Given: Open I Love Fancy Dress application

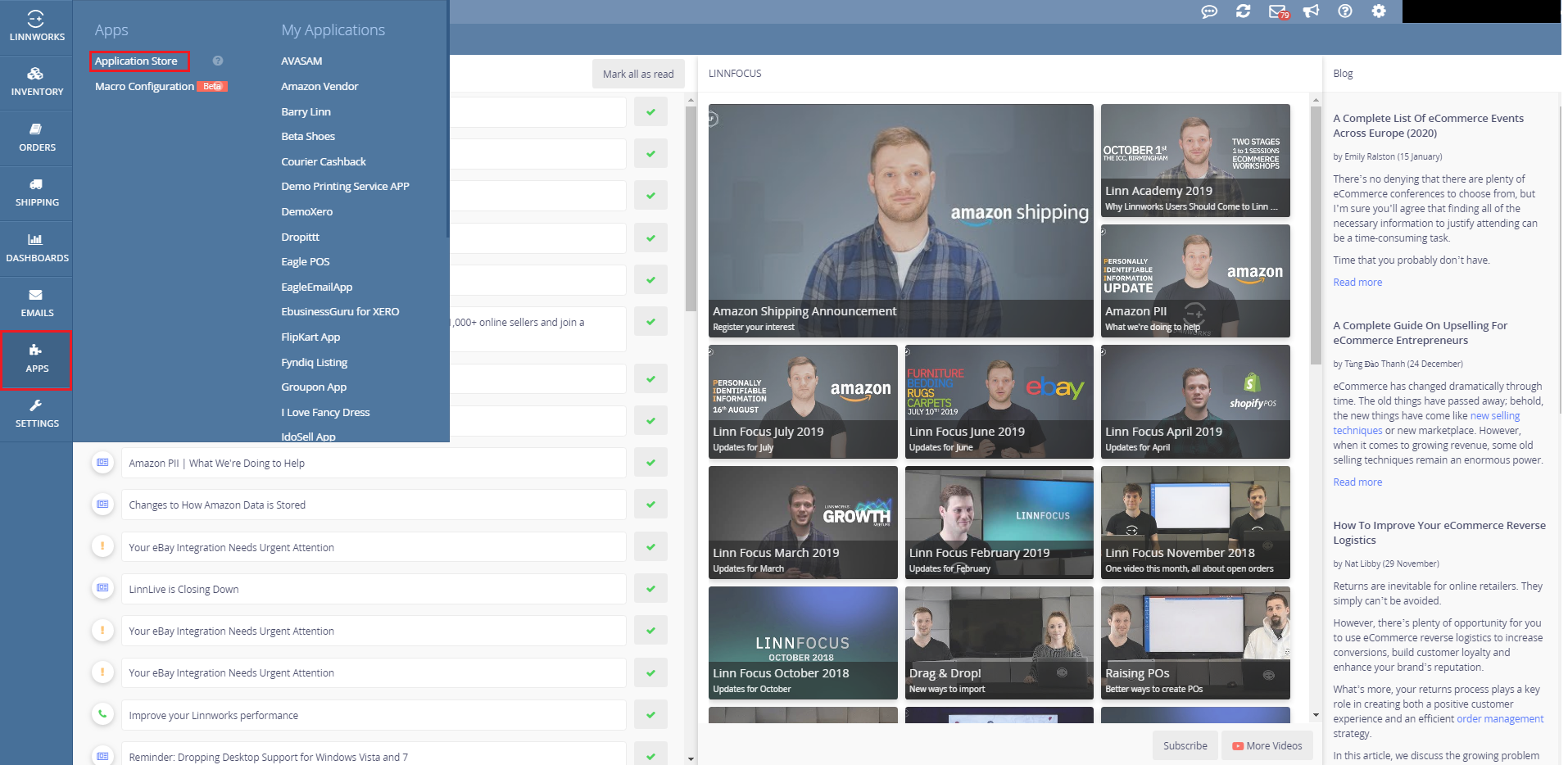Looking at the screenshot, I should [325, 412].
